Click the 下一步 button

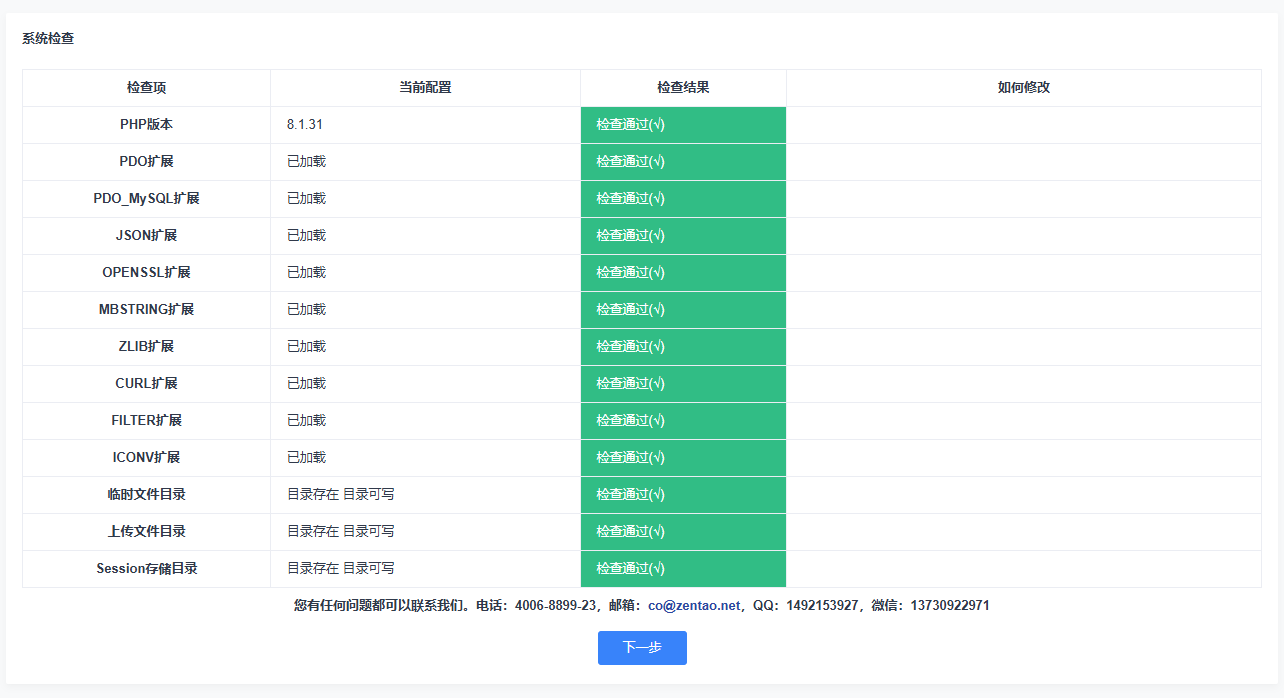(x=642, y=647)
